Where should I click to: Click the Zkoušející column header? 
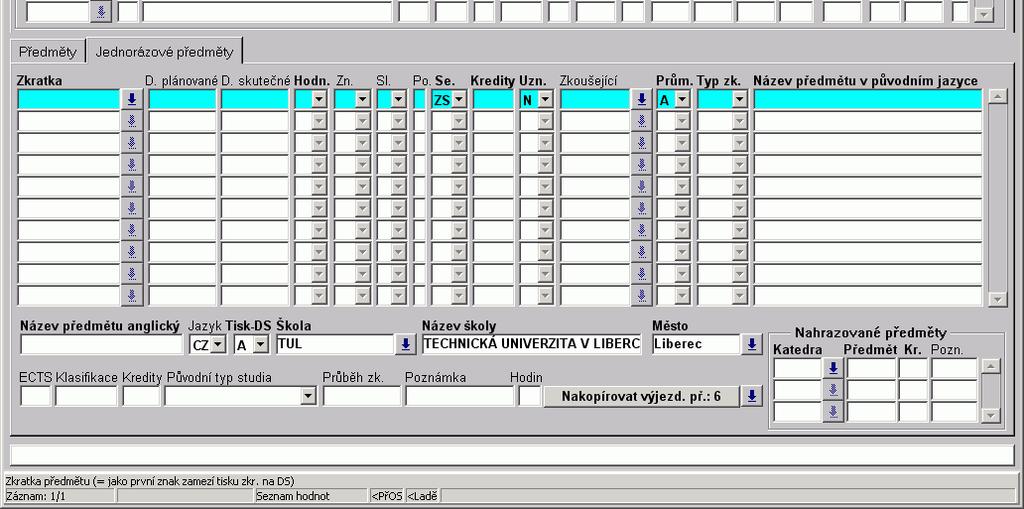[x=588, y=80]
